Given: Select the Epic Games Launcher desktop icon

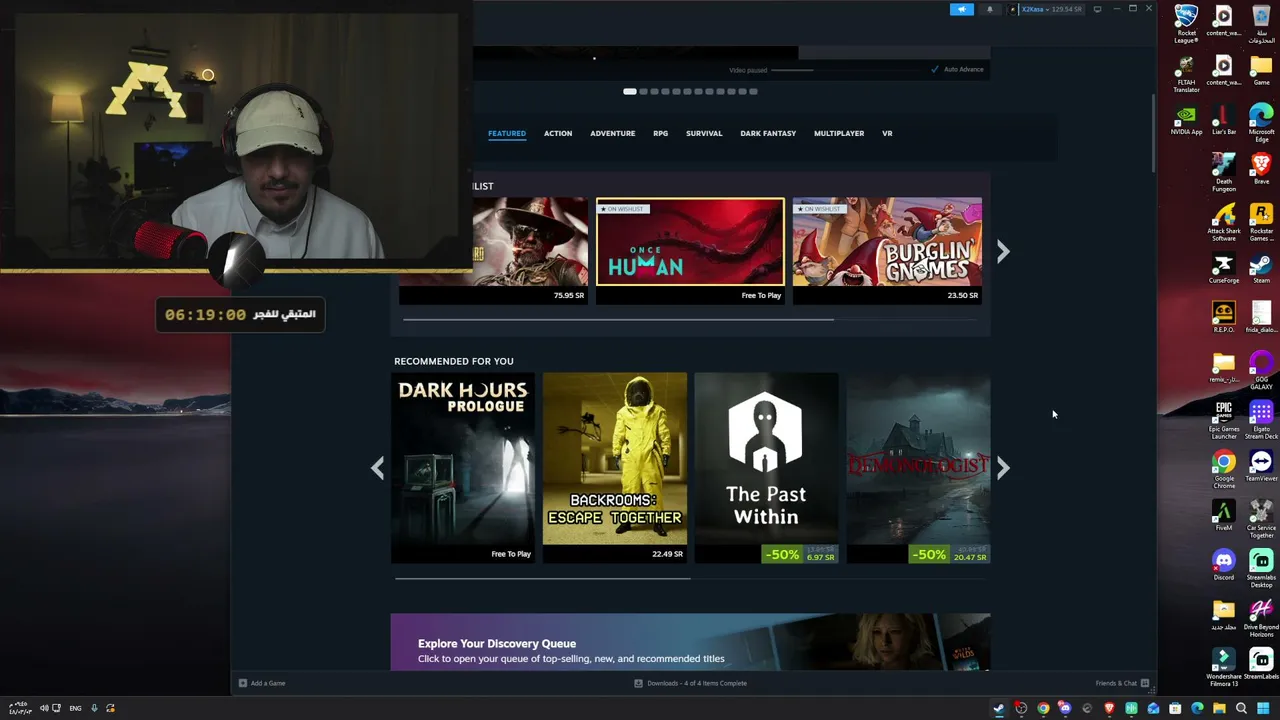Looking at the screenshot, I should pos(1224,420).
